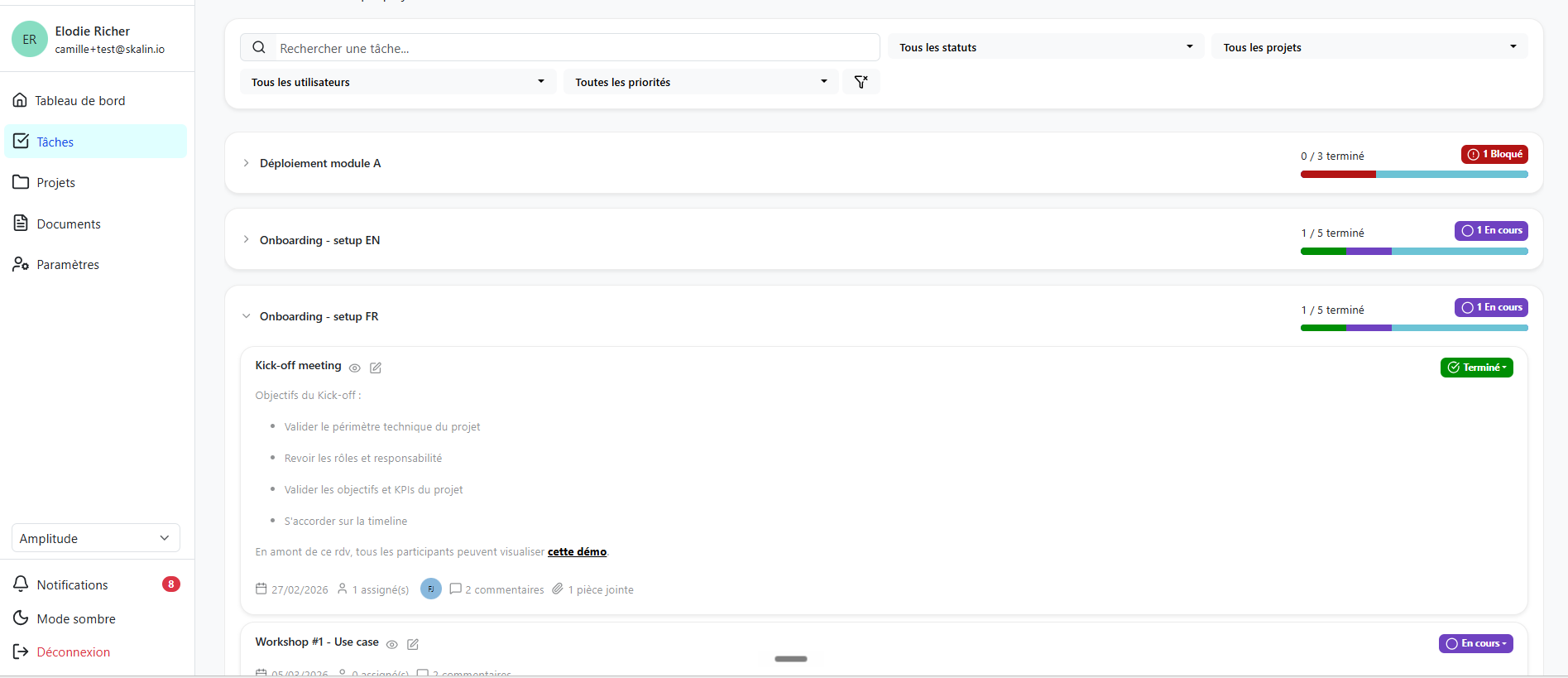Open the Amplitude workspace dropdown
Viewport: 1568px width, 678px height.
pyautogui.click(x=96, y=538)
